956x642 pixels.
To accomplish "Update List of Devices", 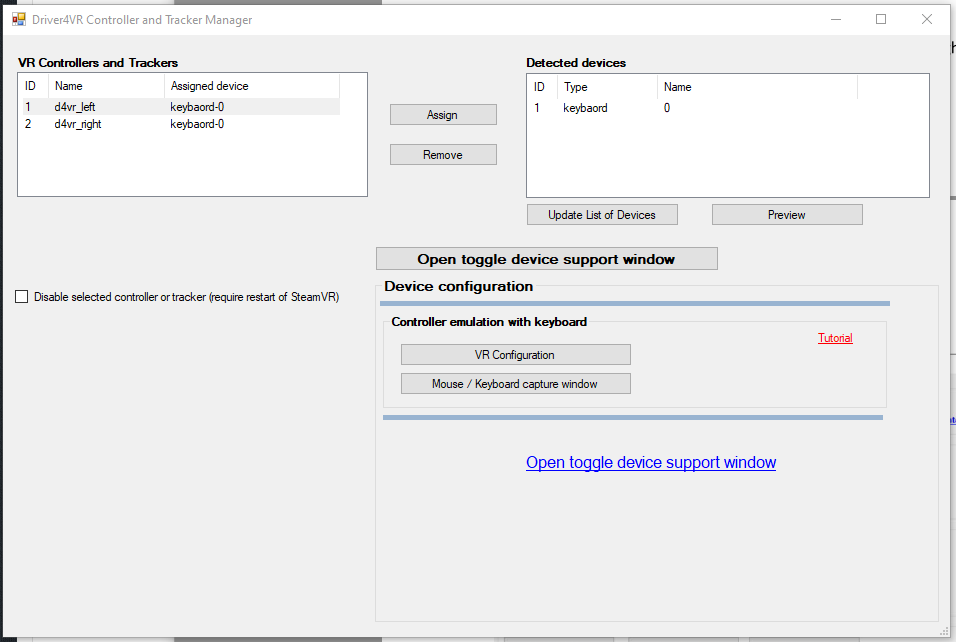I will point(602,215).
